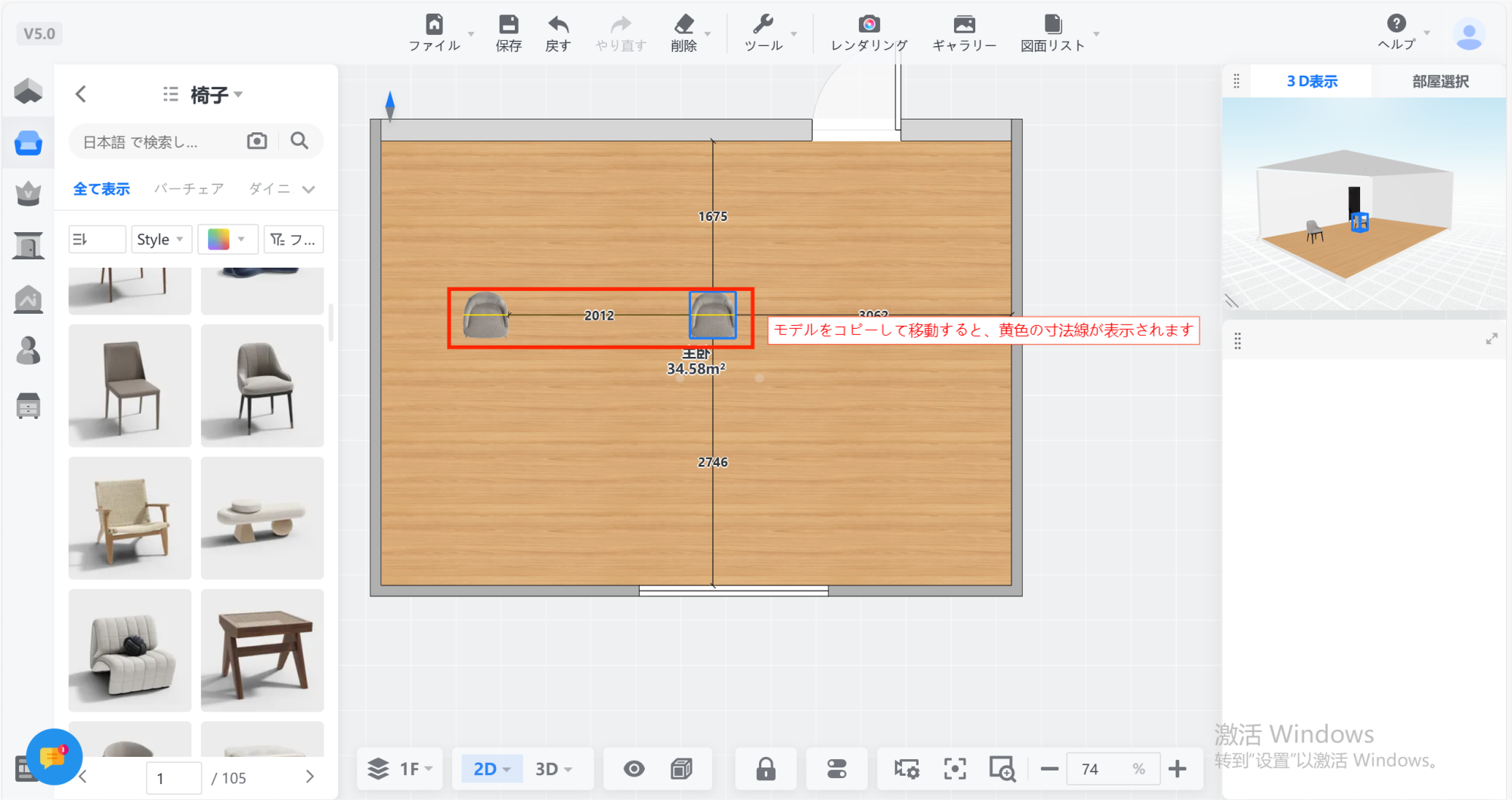Click the page number input field
Viewport: 1512px width, 800px height.
point(174,777)
